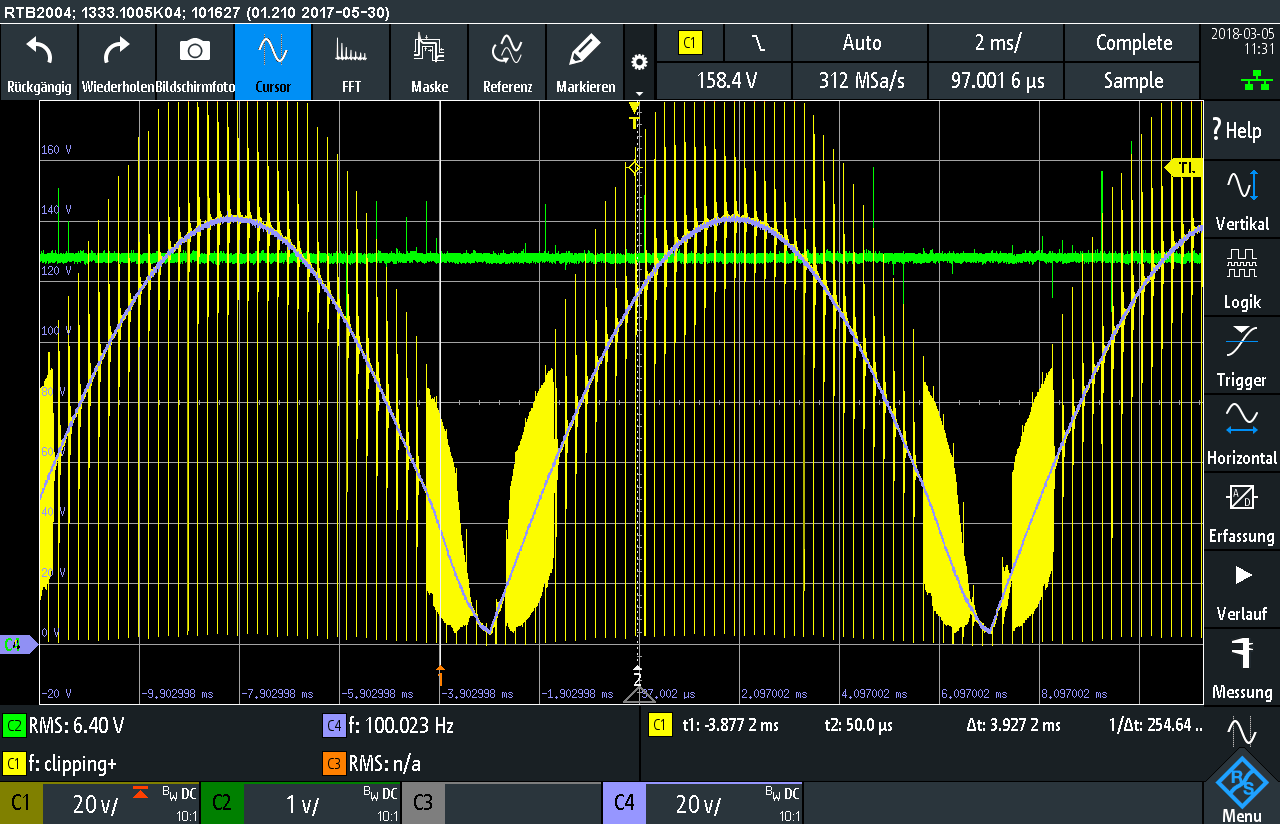Image resolution: width=1280 pixels, height=824 pixels.
Task: Select the C2 RMS: 6.40 V measurement
Action: click(65, 726)
